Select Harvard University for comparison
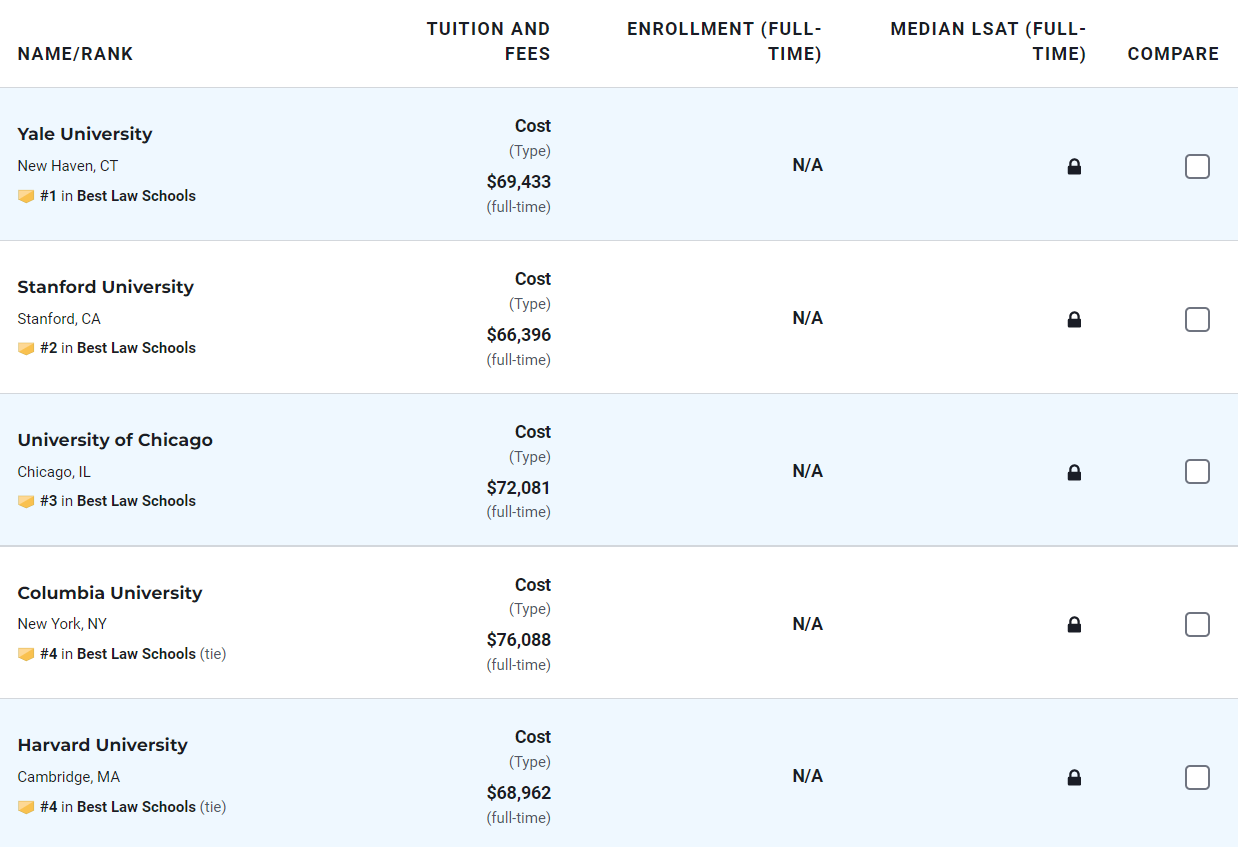The image size is (1238, 847). click(x=1197, y=778)
